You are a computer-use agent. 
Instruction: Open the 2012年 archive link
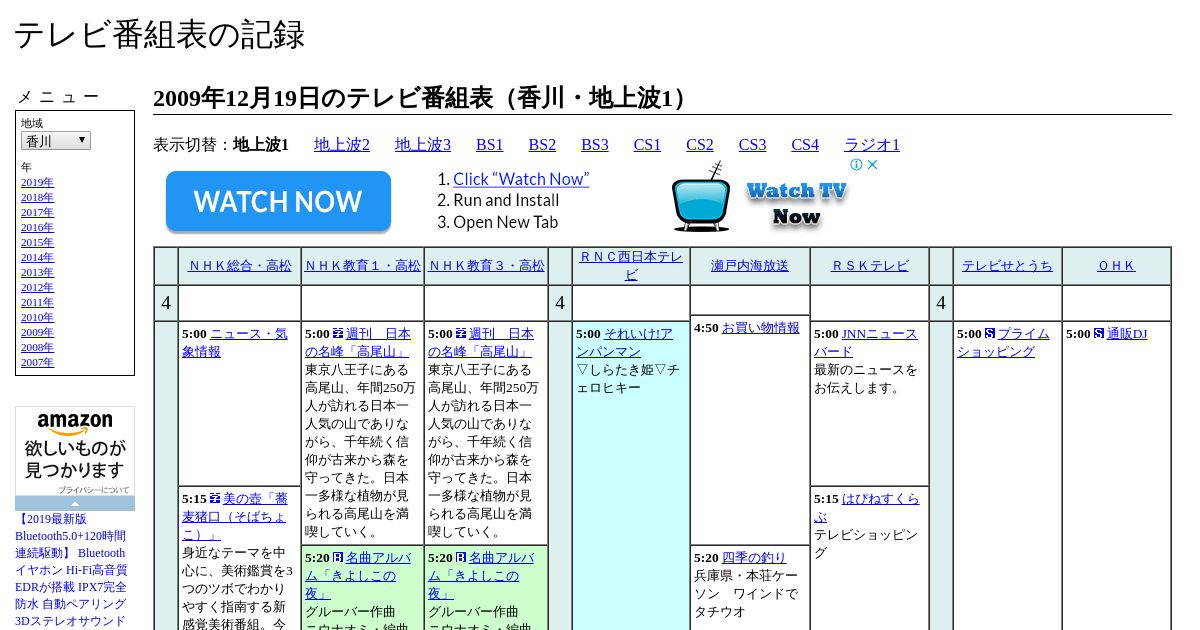pos(37,288)
